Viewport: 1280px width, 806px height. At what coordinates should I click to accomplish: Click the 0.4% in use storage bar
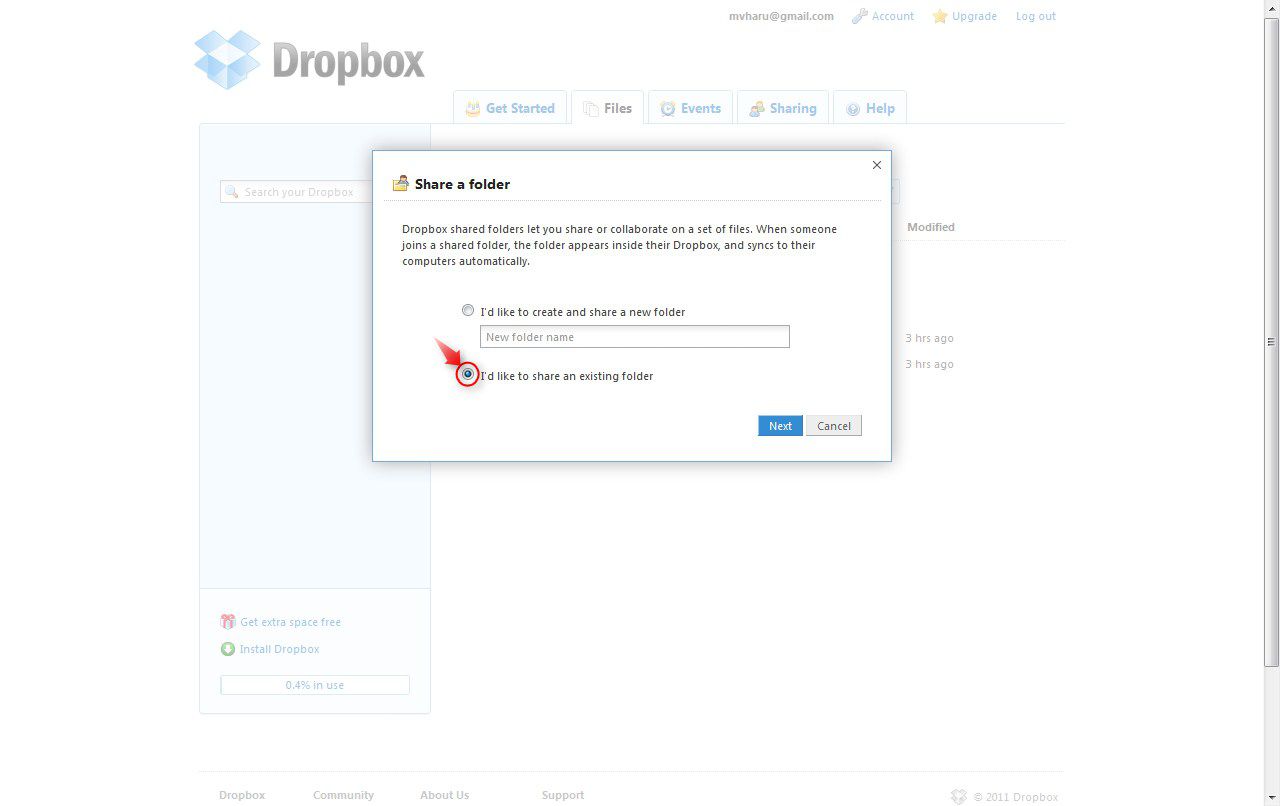pyautogui.click(x=315, y=685)
